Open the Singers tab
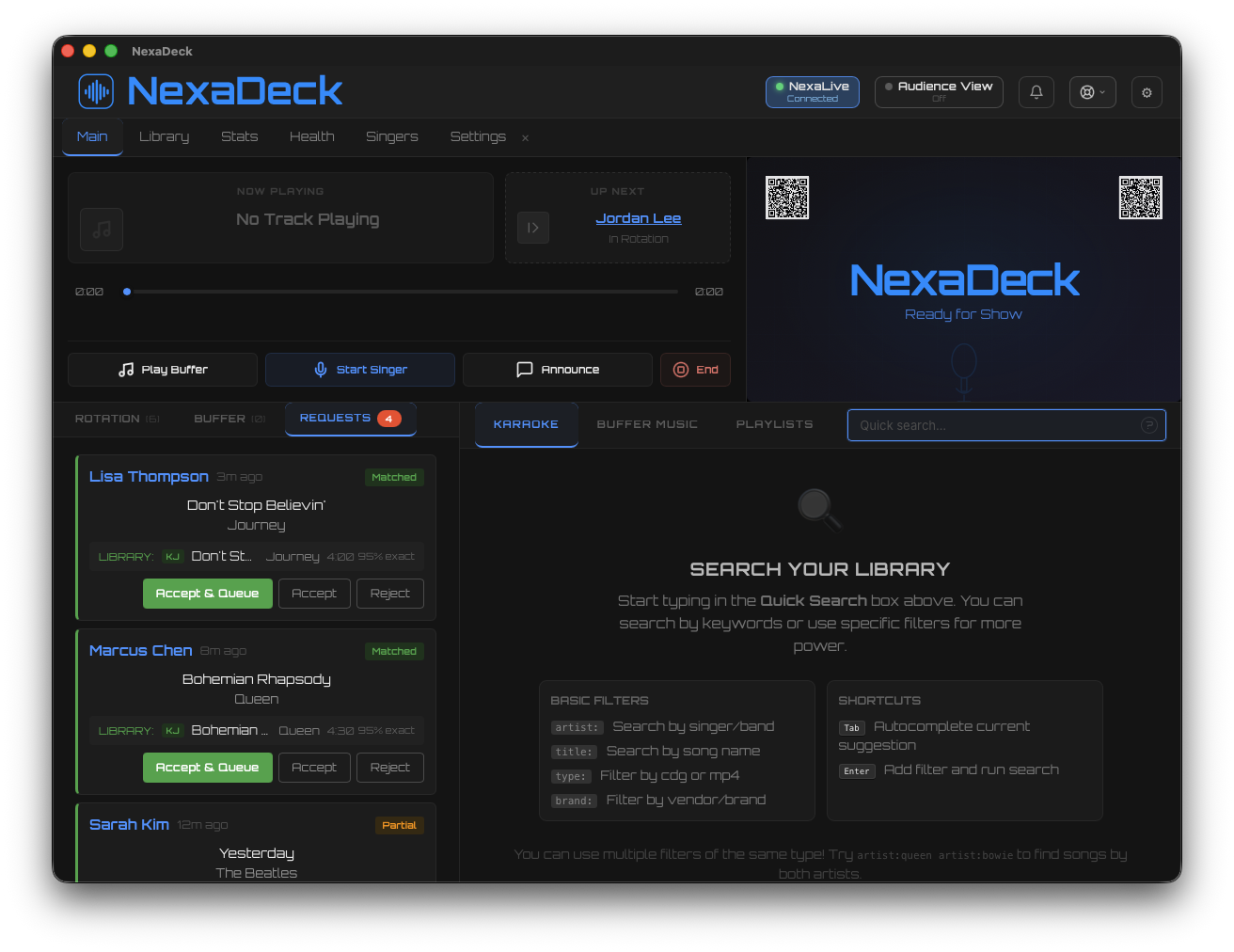This screenshot has width=1234, height=952. [391, 136]
